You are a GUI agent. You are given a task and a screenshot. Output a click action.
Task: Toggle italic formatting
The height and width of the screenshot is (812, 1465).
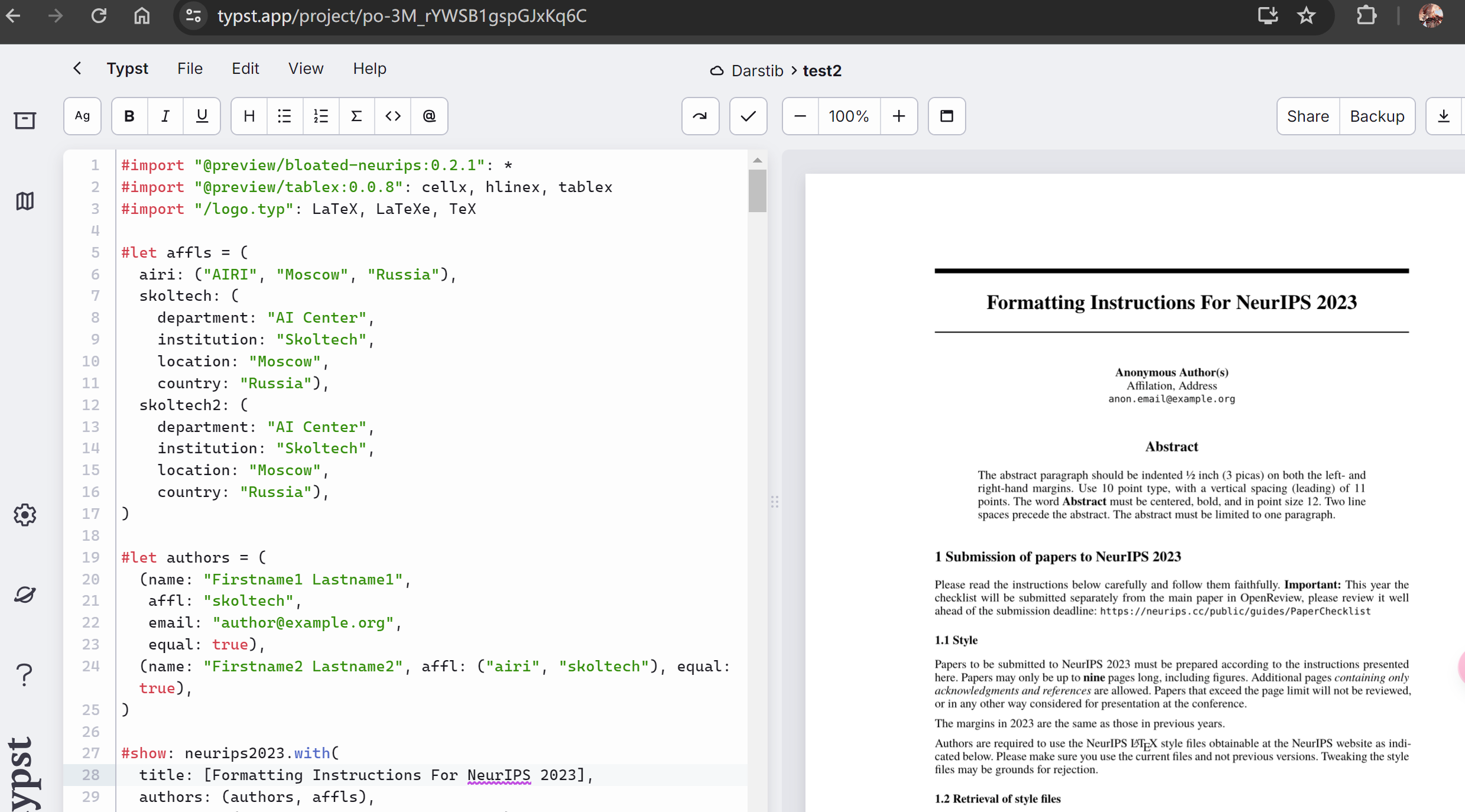[x=165, y=116]
